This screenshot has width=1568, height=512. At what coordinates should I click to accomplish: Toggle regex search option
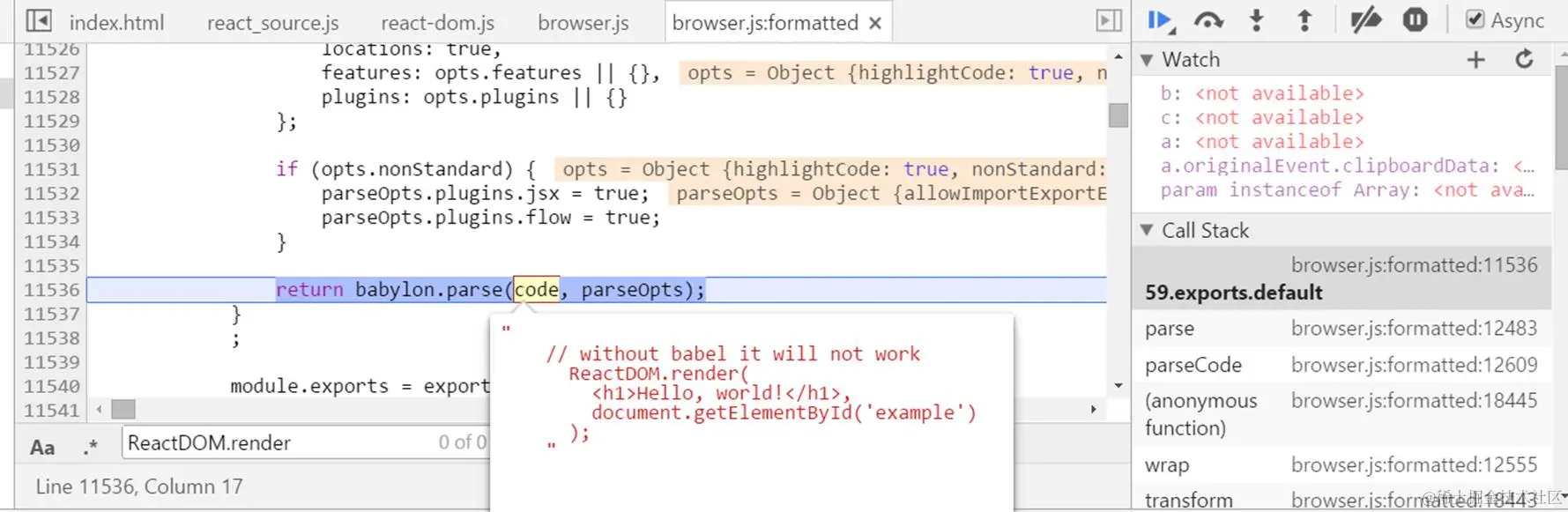(91, 446)
